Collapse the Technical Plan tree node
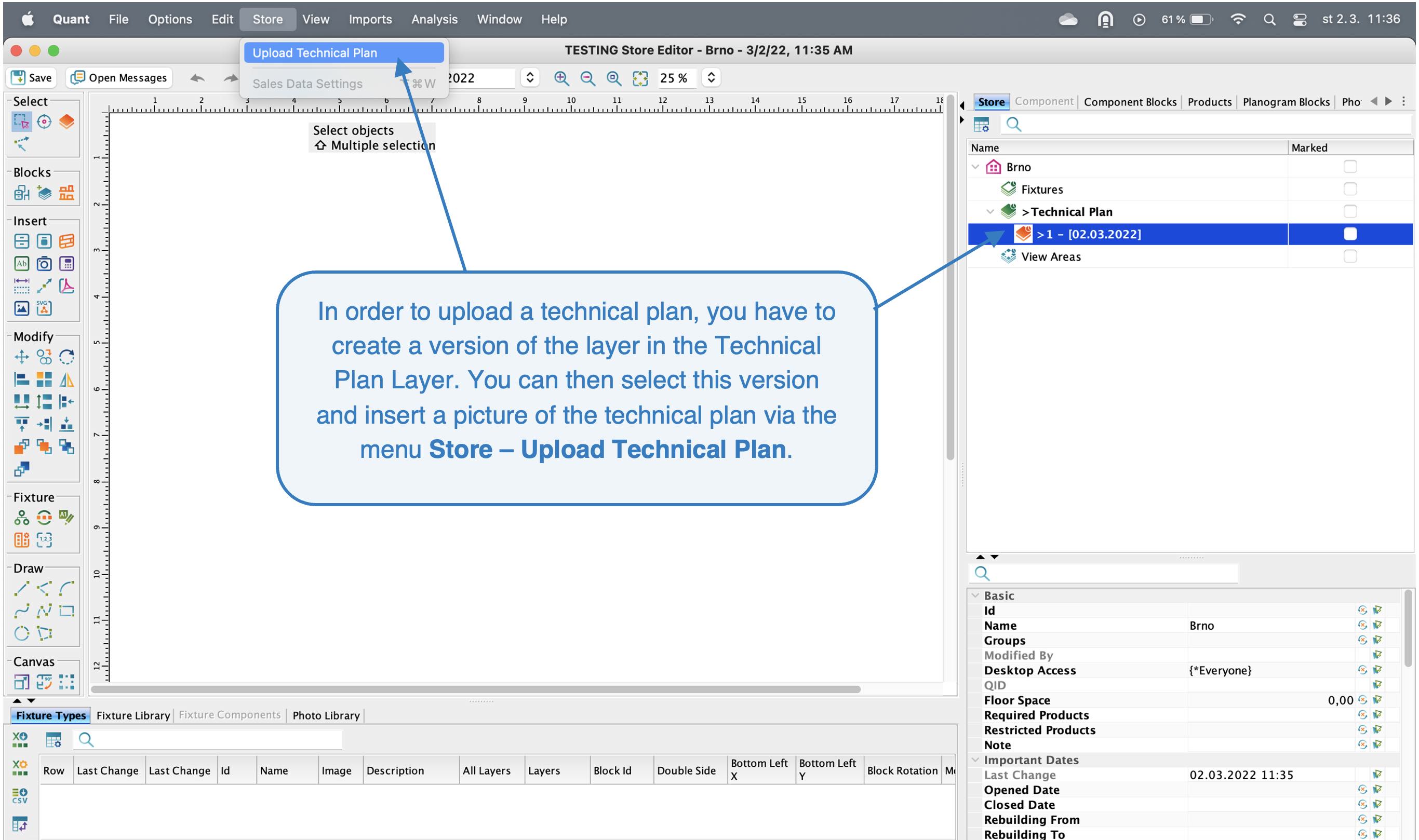 pos(990,212)
